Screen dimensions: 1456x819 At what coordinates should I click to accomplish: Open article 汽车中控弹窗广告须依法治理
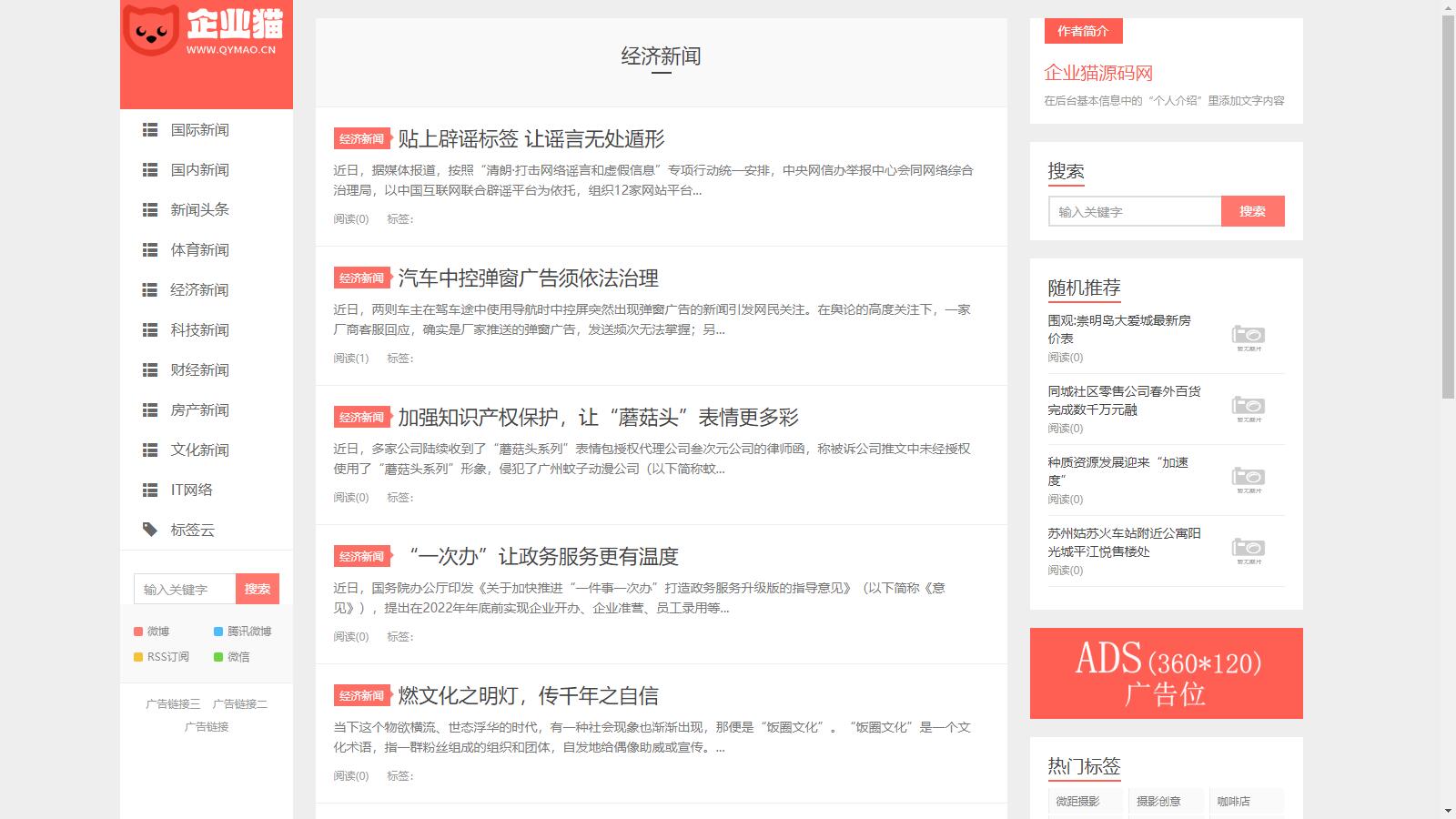coord(528,278)
